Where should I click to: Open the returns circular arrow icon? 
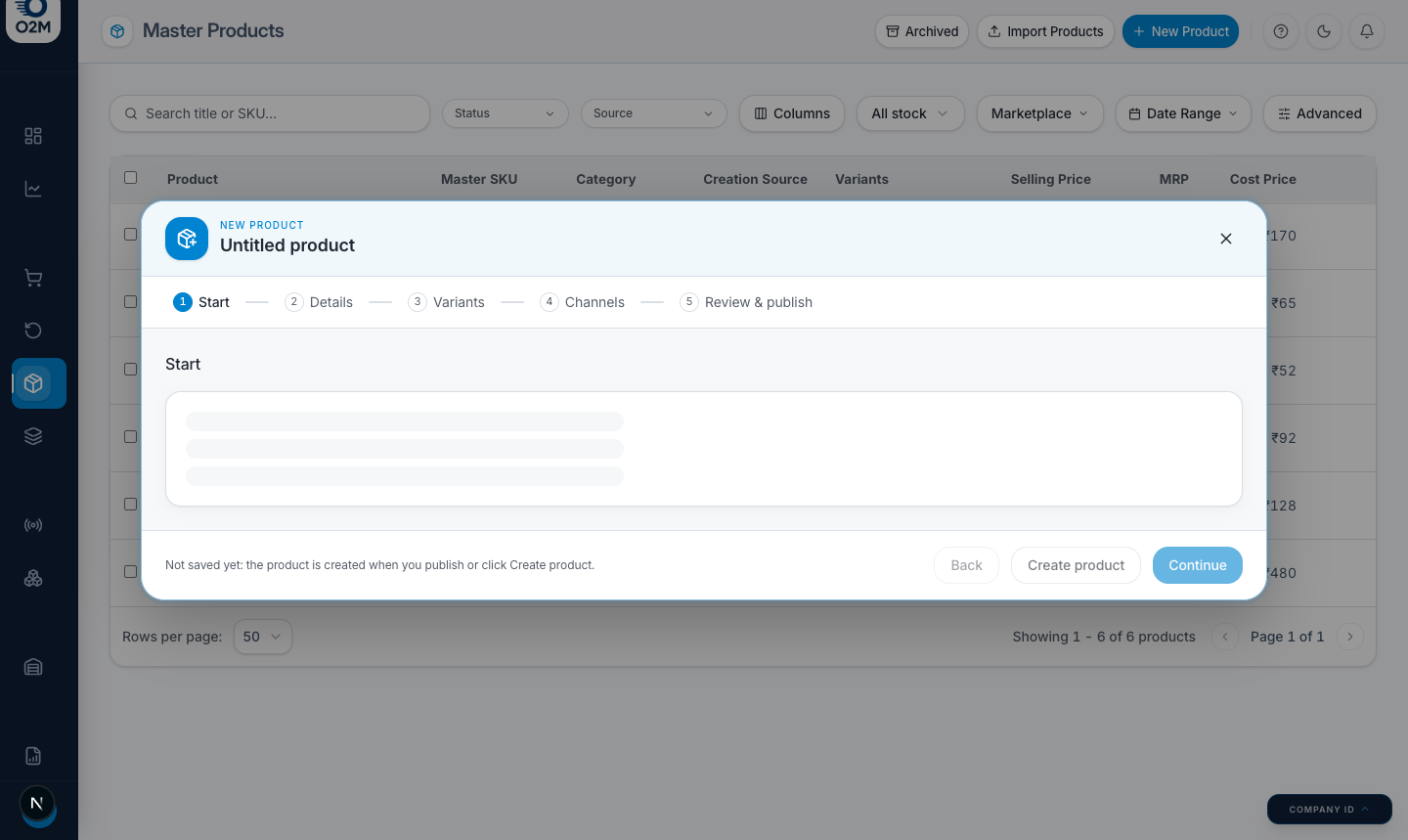point(33,331)
